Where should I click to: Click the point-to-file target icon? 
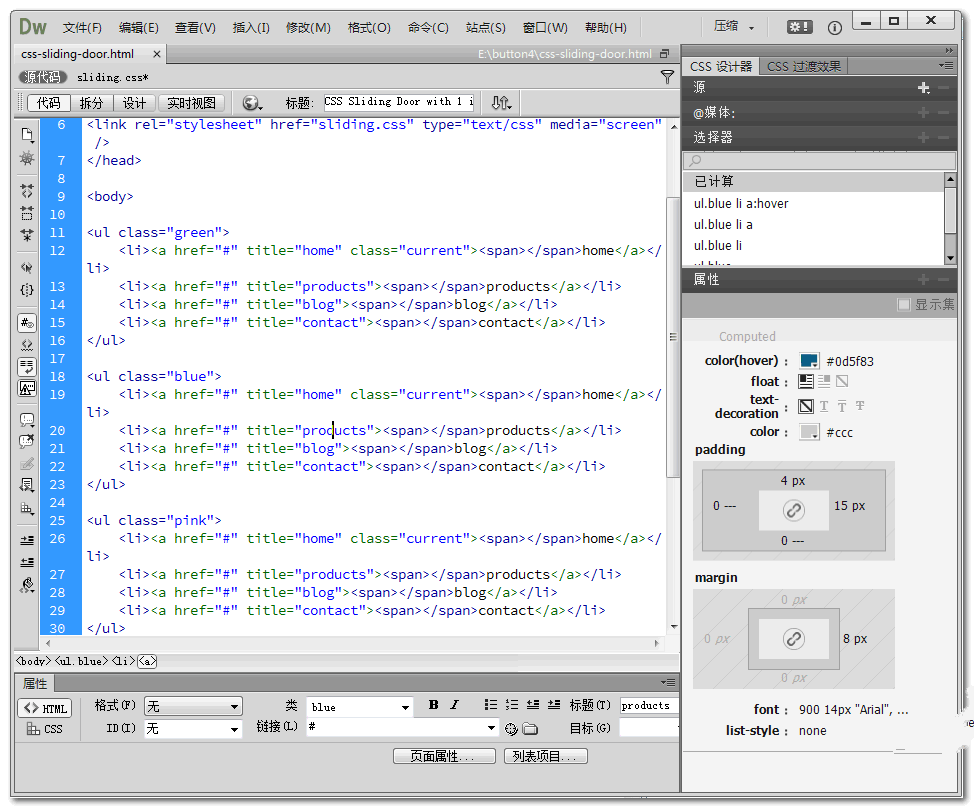[511, 729]
